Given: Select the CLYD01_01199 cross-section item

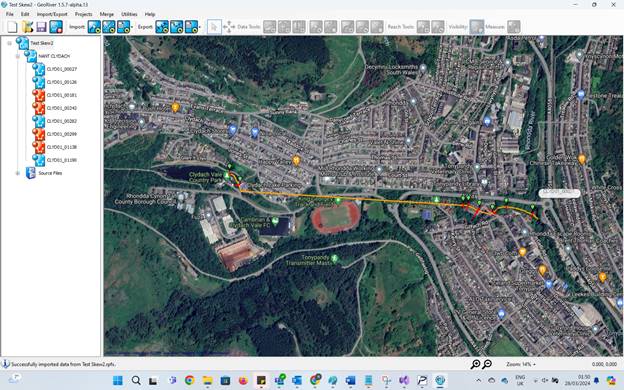Looking at the screenshot, I should (62, 160).
